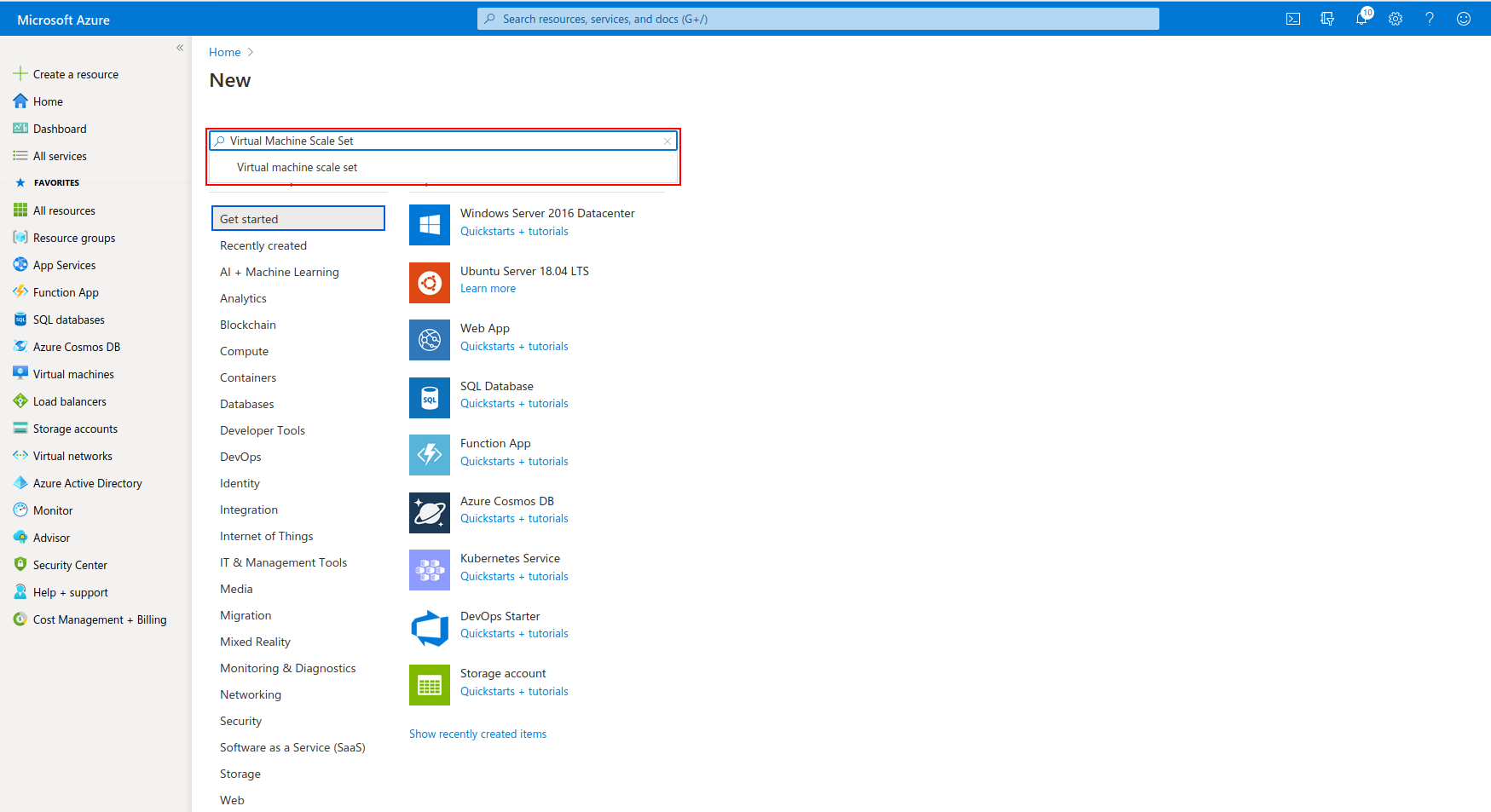Screen dimensions: 1491x812
Task: Click the Monitor icon
Action: pyautogui.click(x=20, y=510)
